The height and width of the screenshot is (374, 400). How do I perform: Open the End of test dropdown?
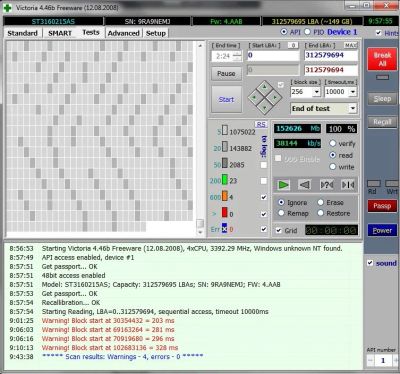tap(353, 108)
